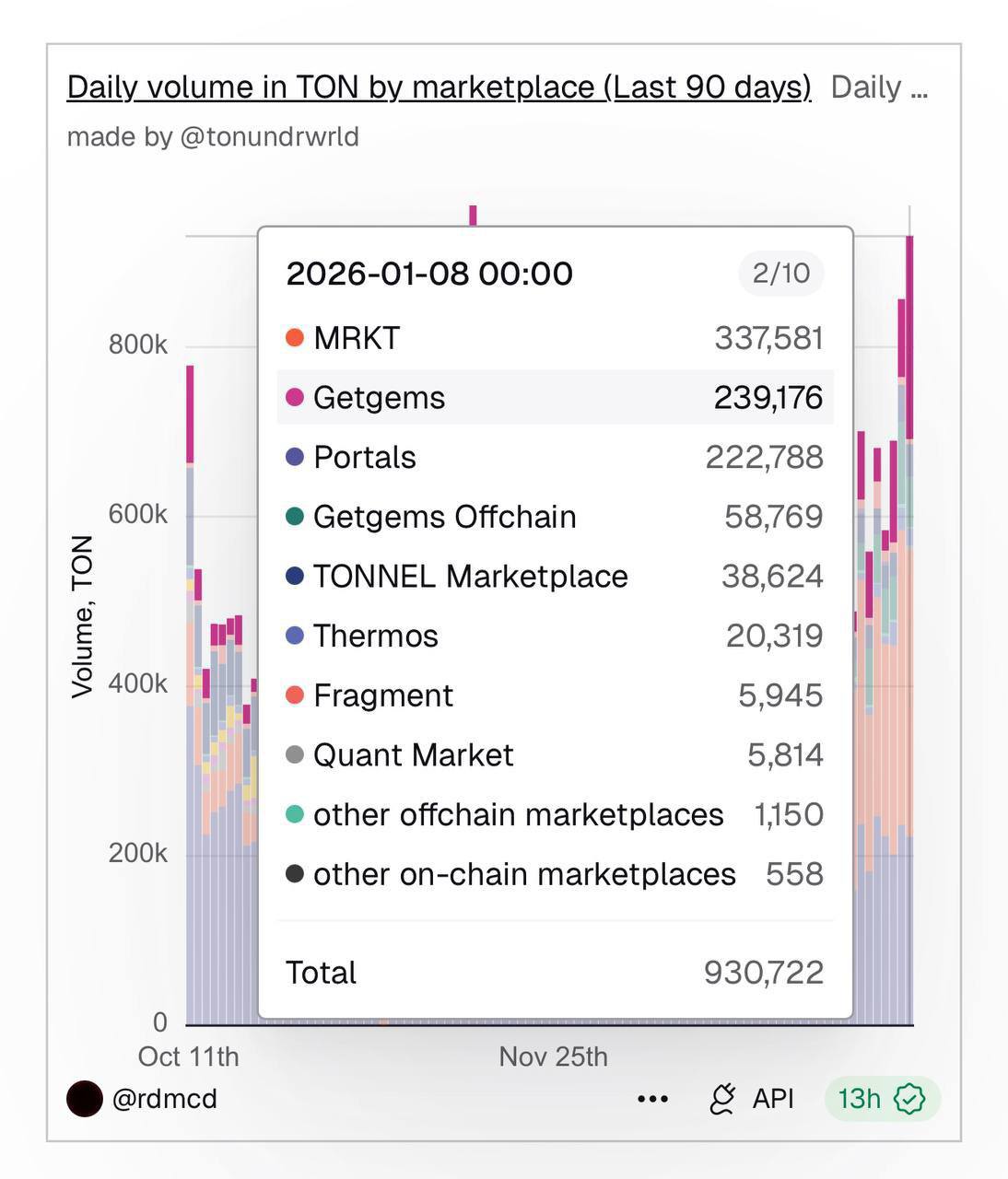Click the Total row in tooltip
The height and width of the screenshot is (1179, 1008).
pyautogui.click(x=555, y=973)
